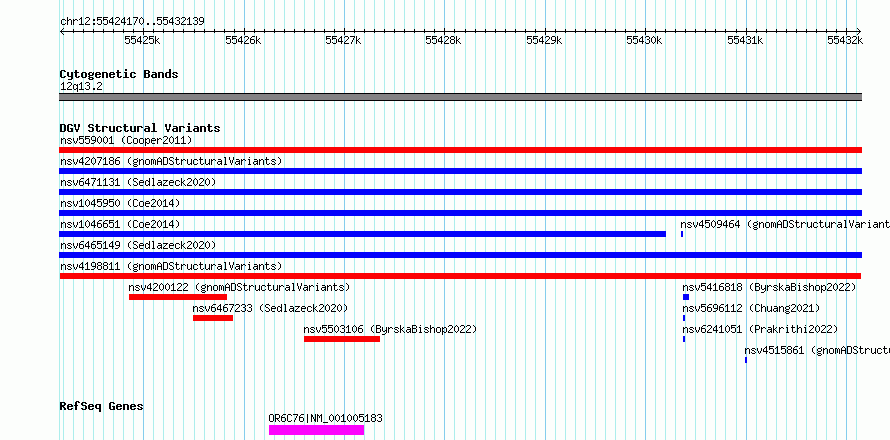Click the magenta OR6C76 gene bar
The image size is (890, 440).
(316, 430)
